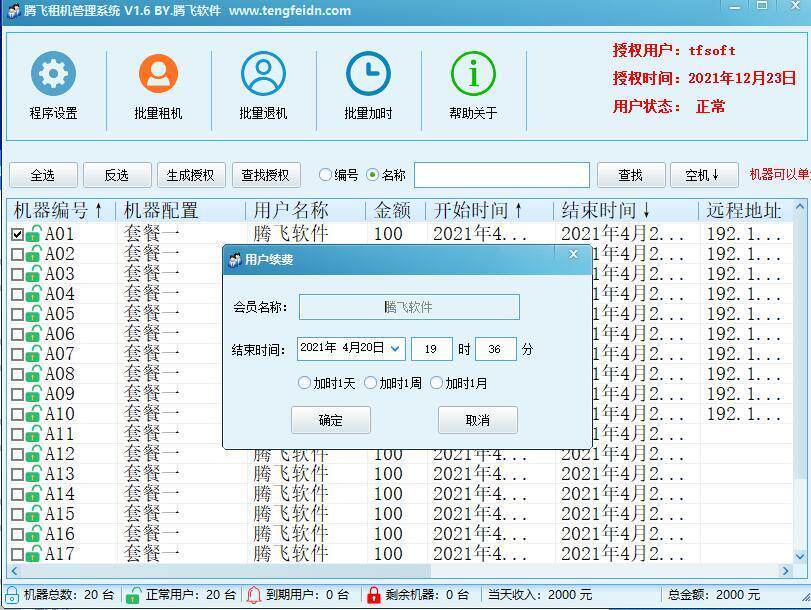
Task: Select the A14 machine row
Action: [399, 494]
